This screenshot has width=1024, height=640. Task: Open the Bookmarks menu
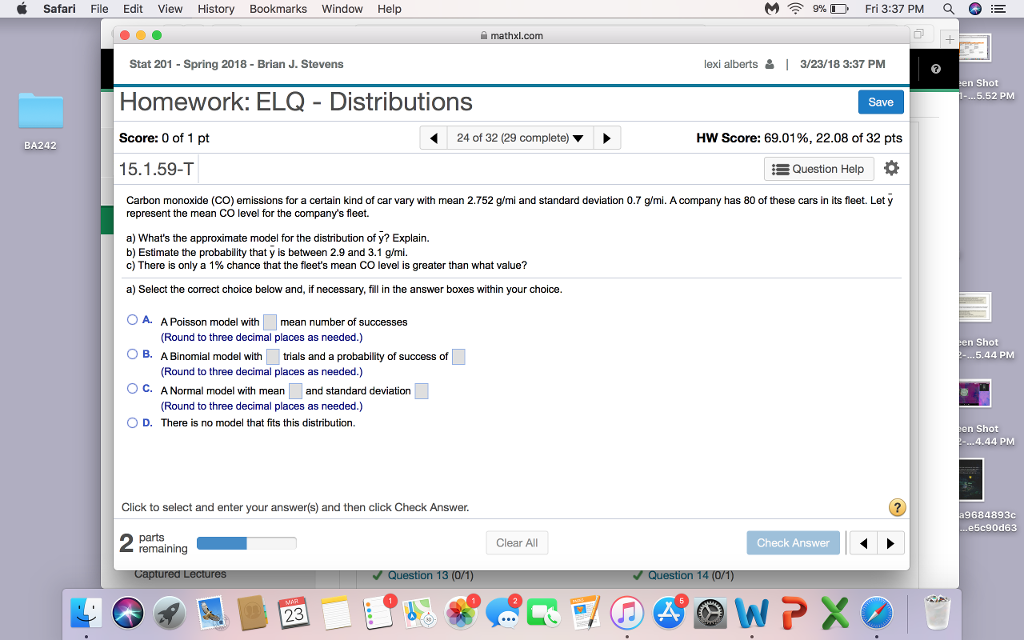coord(278,9)
